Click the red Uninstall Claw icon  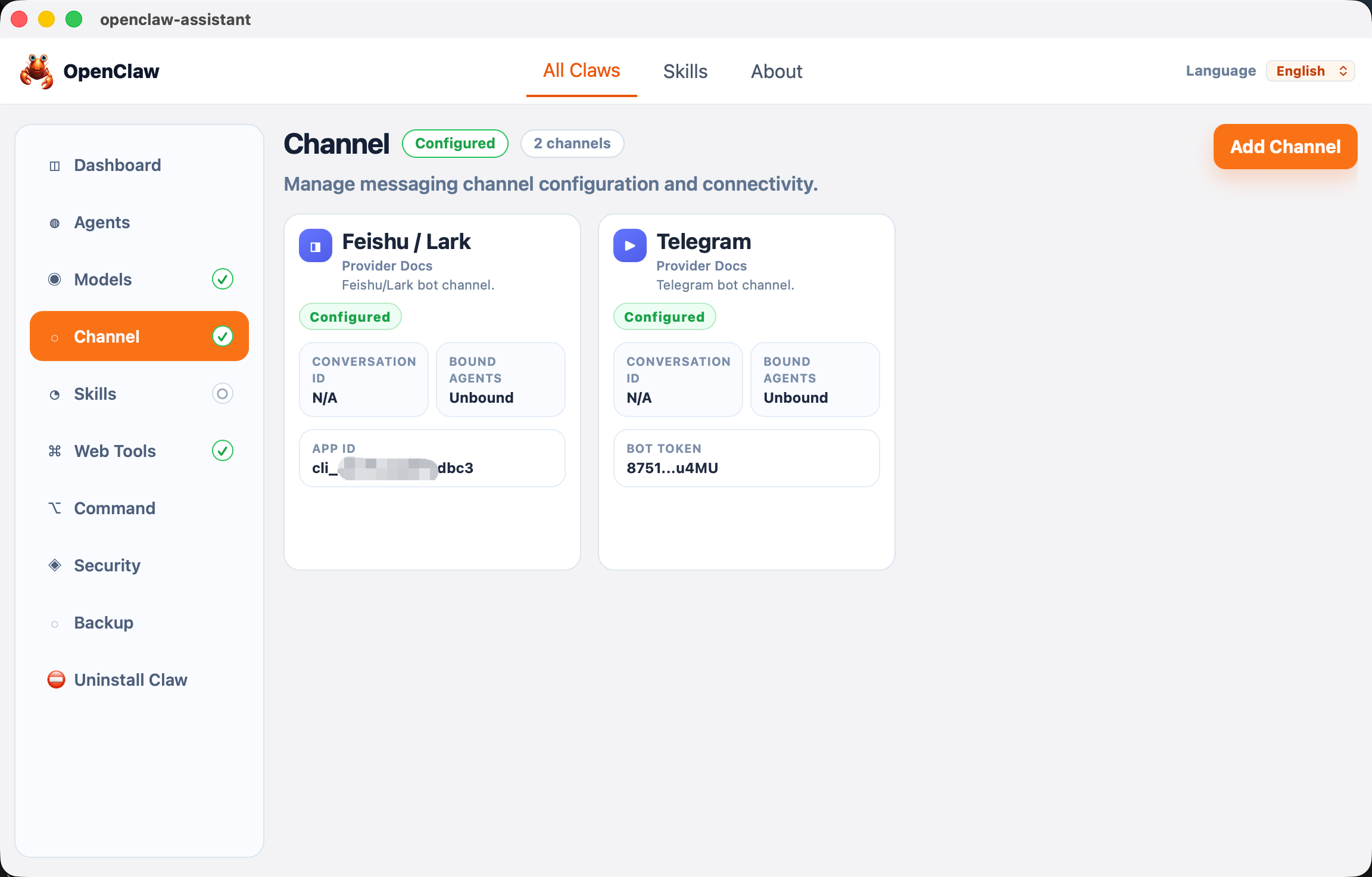pos(56,679)
